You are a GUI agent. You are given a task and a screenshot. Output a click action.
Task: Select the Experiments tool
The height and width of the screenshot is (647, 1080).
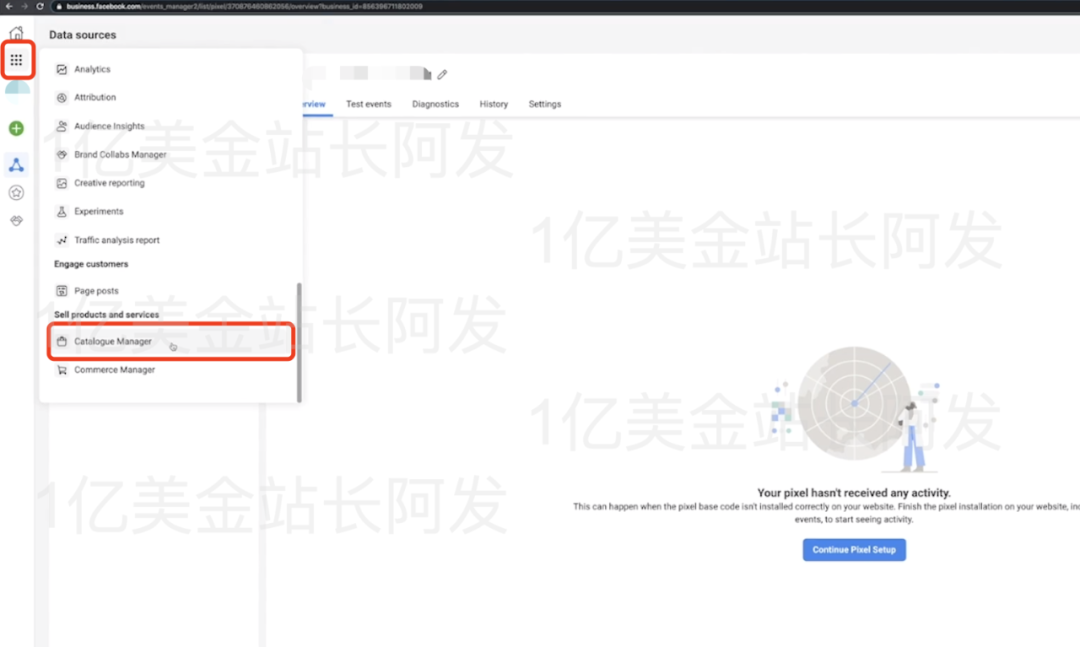coord(98,211)
